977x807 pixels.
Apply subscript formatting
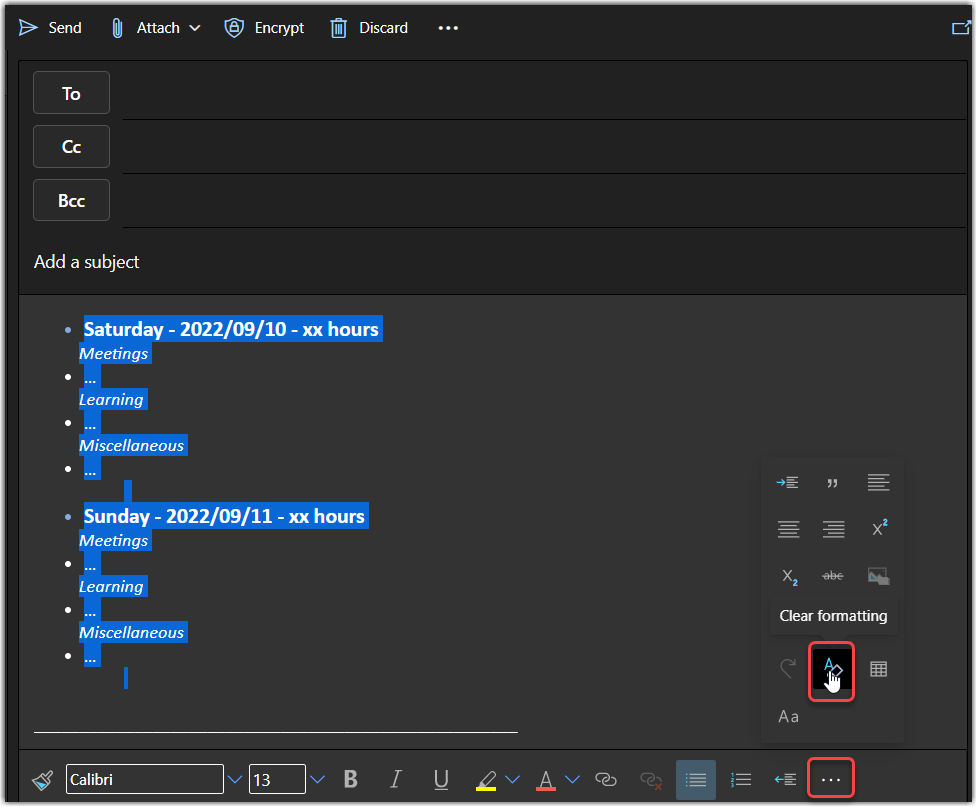pyautogui.click(x=789, y=575)
